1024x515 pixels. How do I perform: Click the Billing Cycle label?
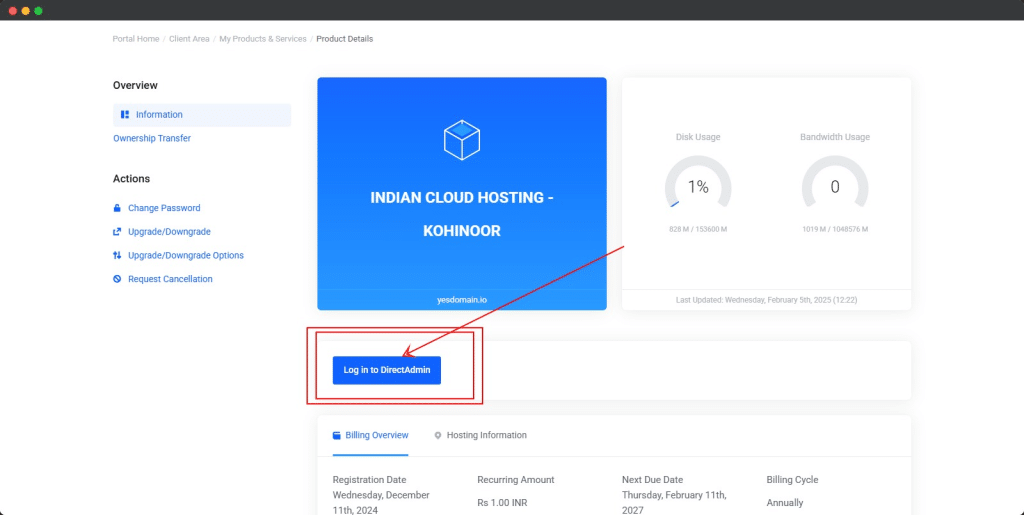tap(792, 480)
